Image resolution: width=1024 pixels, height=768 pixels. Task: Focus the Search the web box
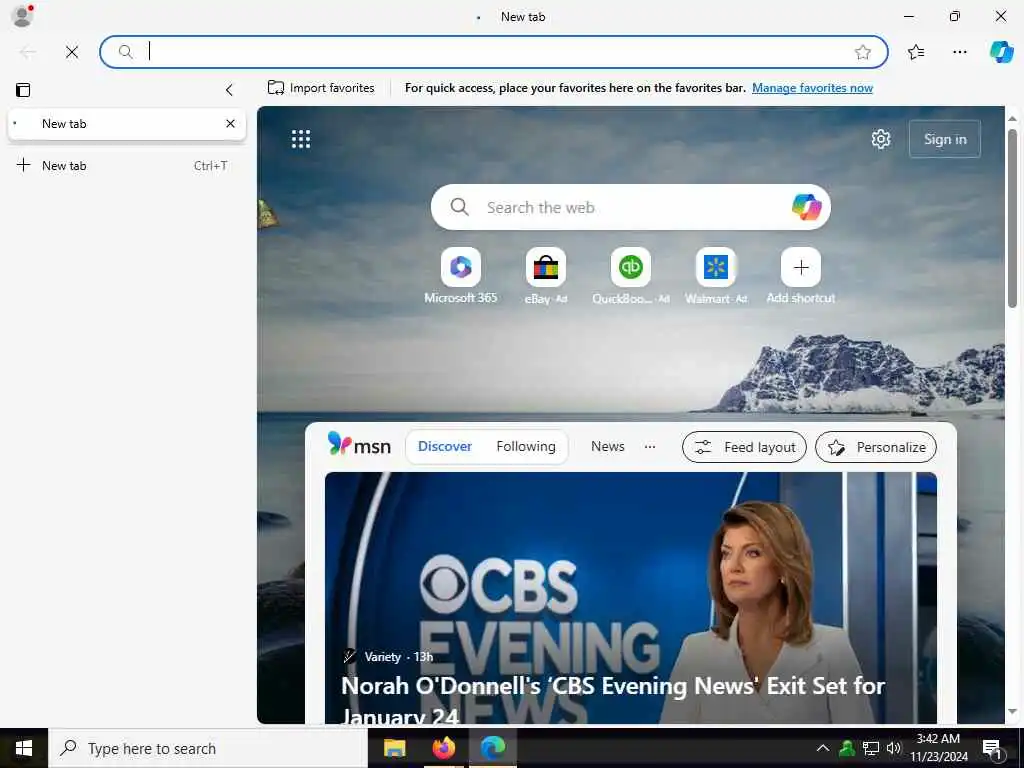[630, 207]
